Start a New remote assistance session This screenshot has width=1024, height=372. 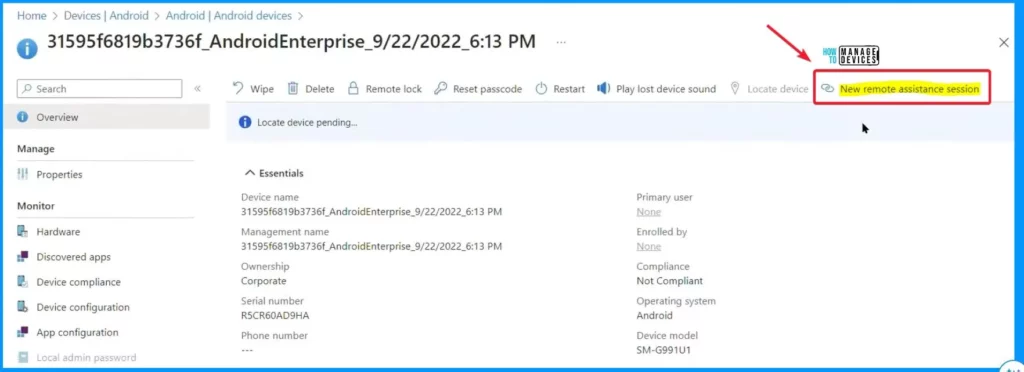pyautogui.click(x=909, y=89)
